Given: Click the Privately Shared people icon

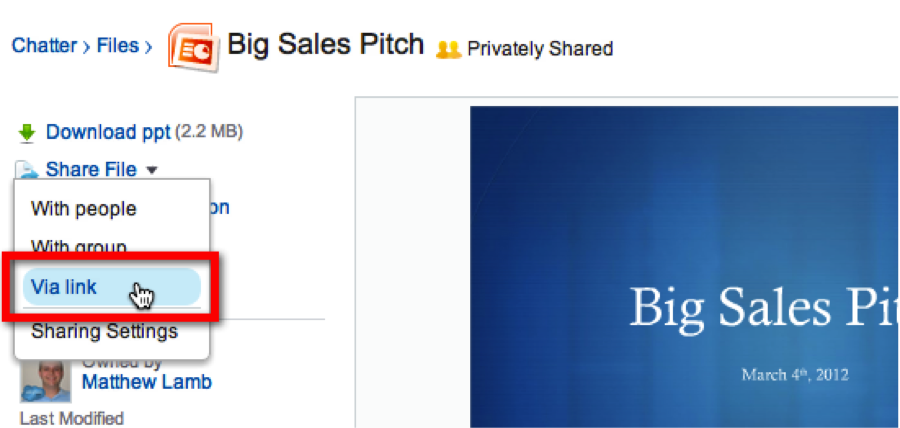Looking at the screenshot, I should pyautogui.click(x=449, y=48).
